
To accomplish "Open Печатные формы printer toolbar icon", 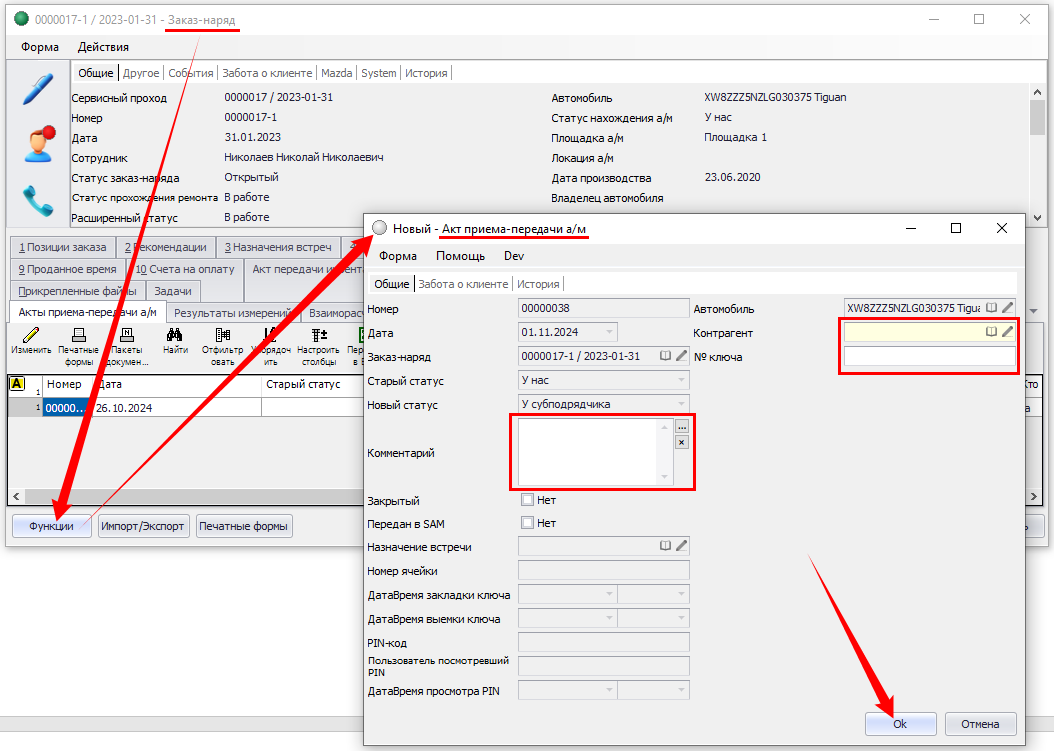I will (78, 336).
